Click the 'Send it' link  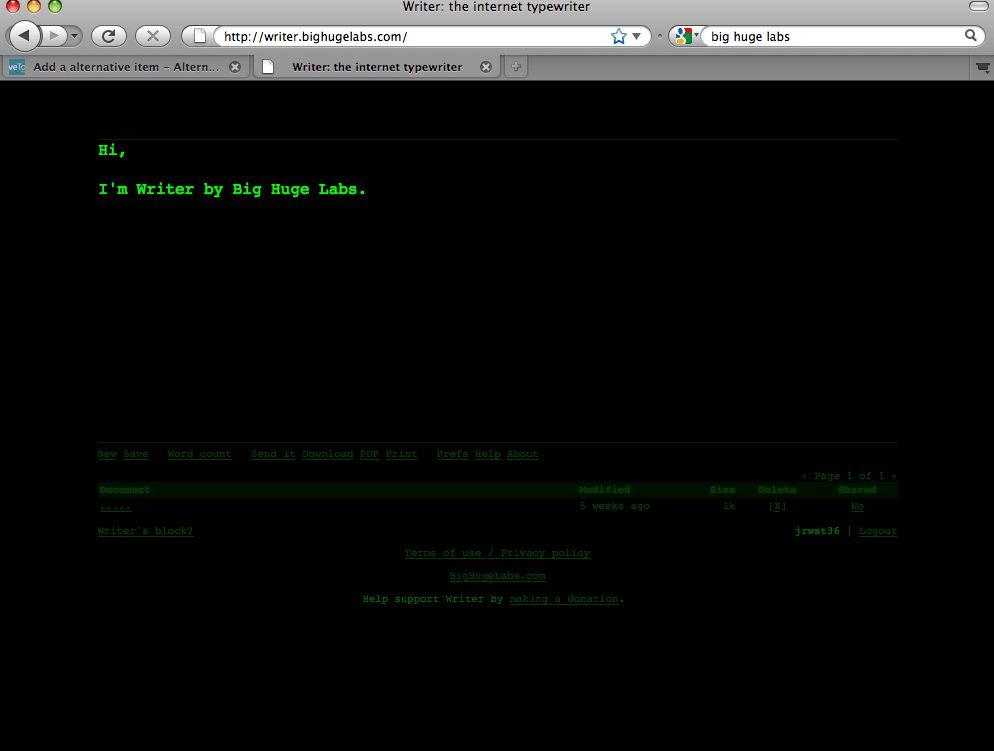tap(273, 454)
